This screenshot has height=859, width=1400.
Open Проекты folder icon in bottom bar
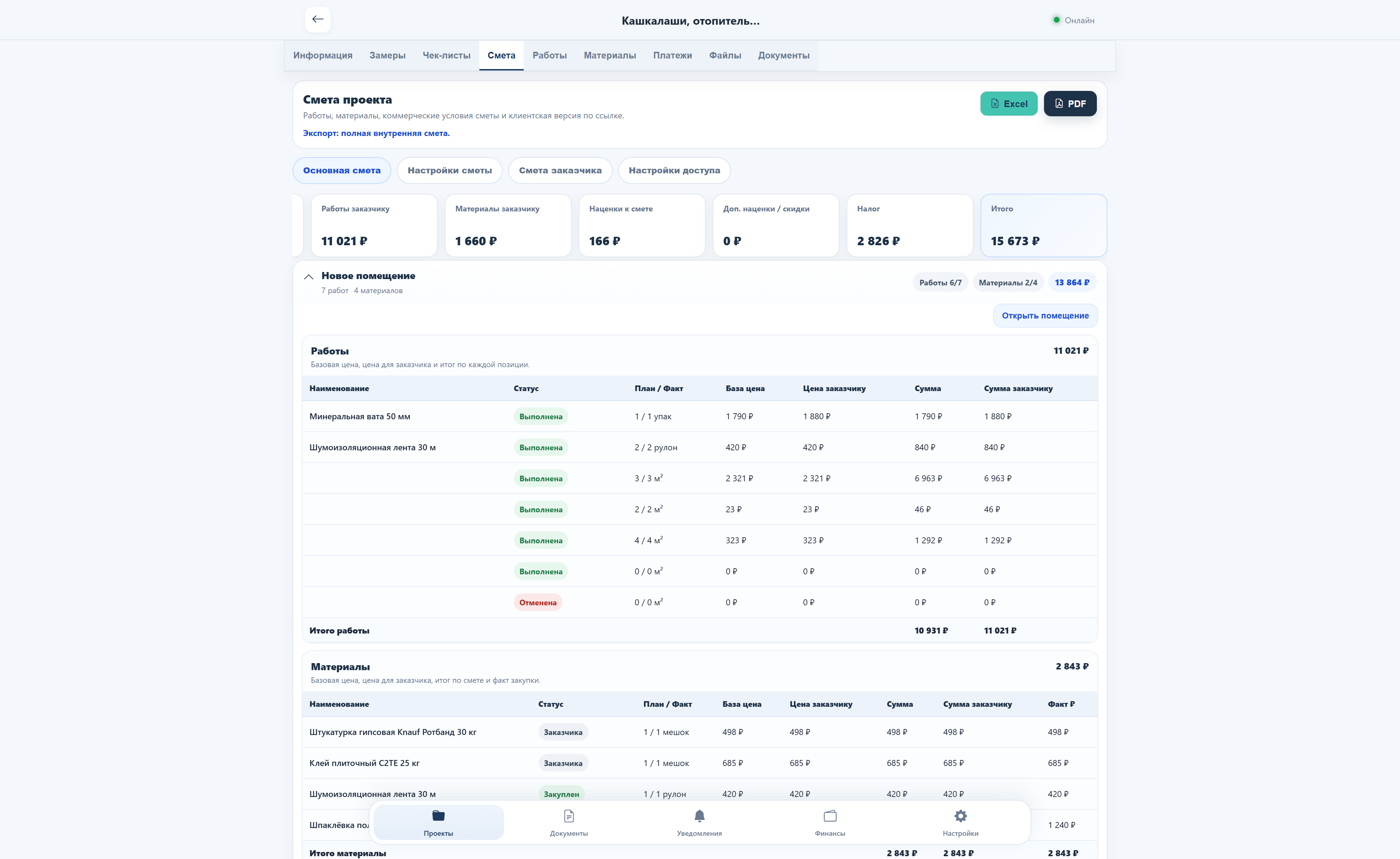438,816
